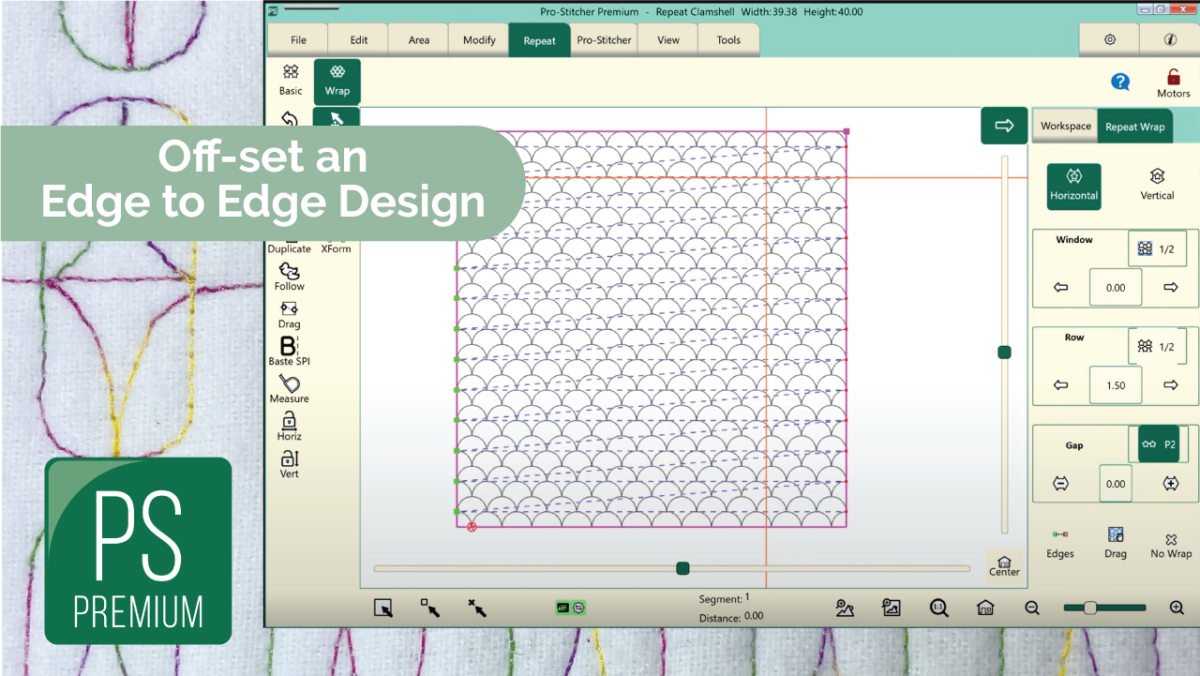Click the Horiz lock icon
Screen dimensions: 1200x676
point(288,427)
